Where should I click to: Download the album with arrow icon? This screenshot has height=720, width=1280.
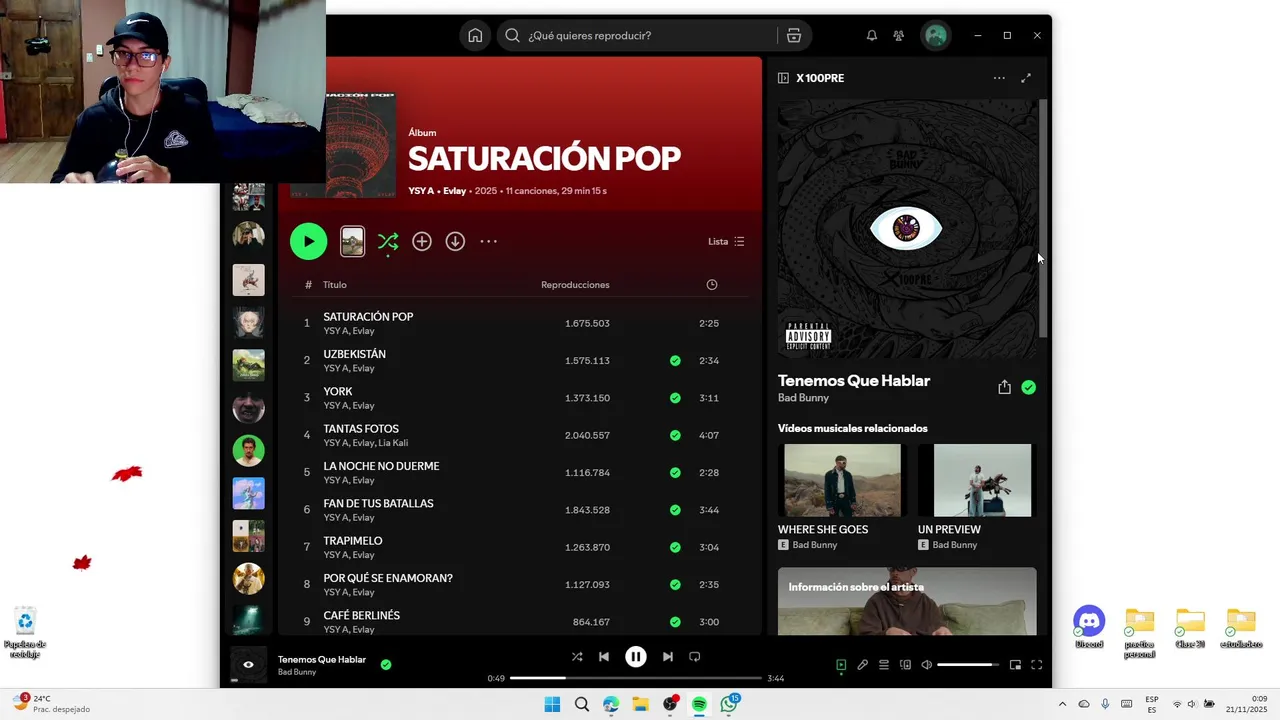pyautogui.click(x=455, y=241)
